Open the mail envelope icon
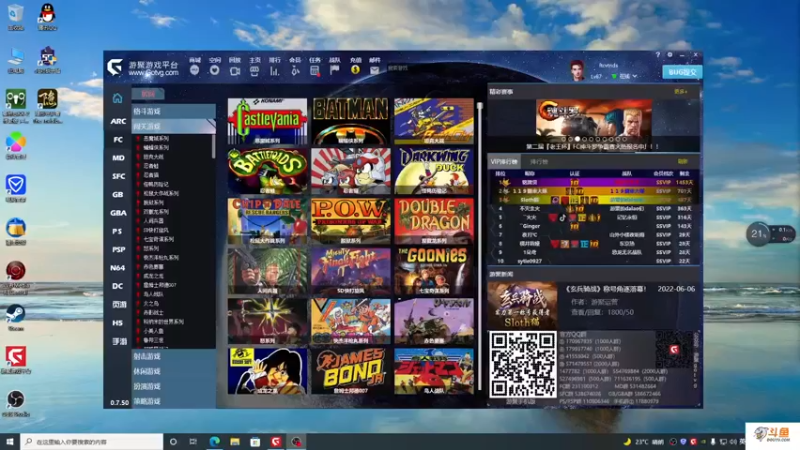The height and width of the screenshot is (450, 800). 374,70
